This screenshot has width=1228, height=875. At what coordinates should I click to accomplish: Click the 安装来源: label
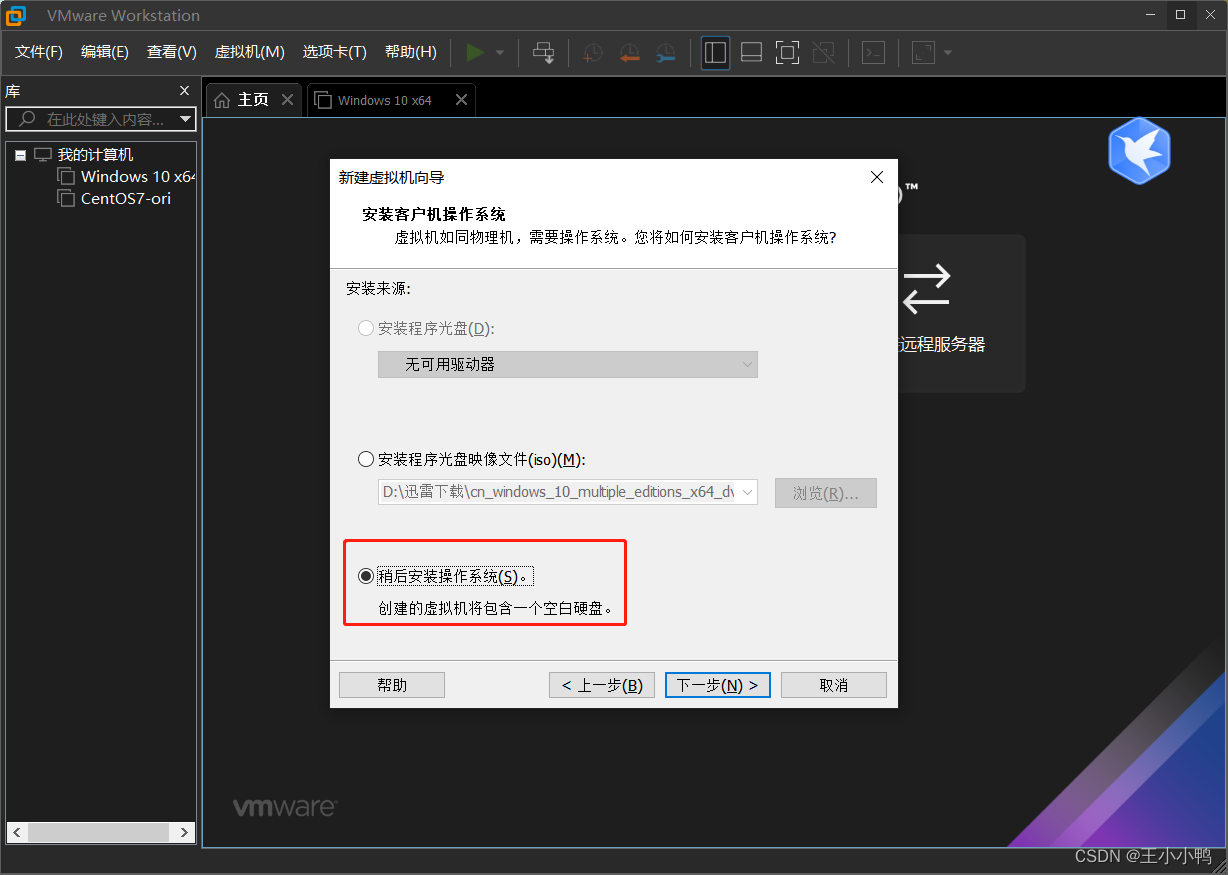coord(379,289)
